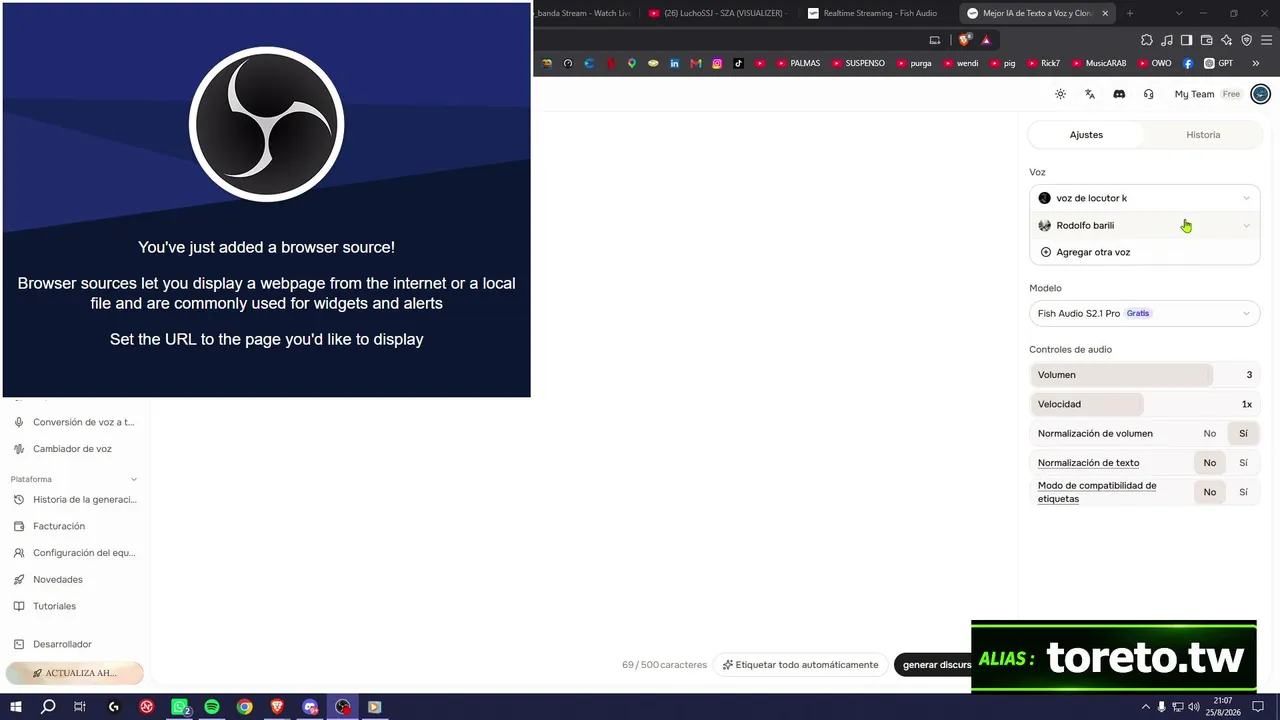Open Conversión de voz a texto in sidebar

[x=75, y=422]
